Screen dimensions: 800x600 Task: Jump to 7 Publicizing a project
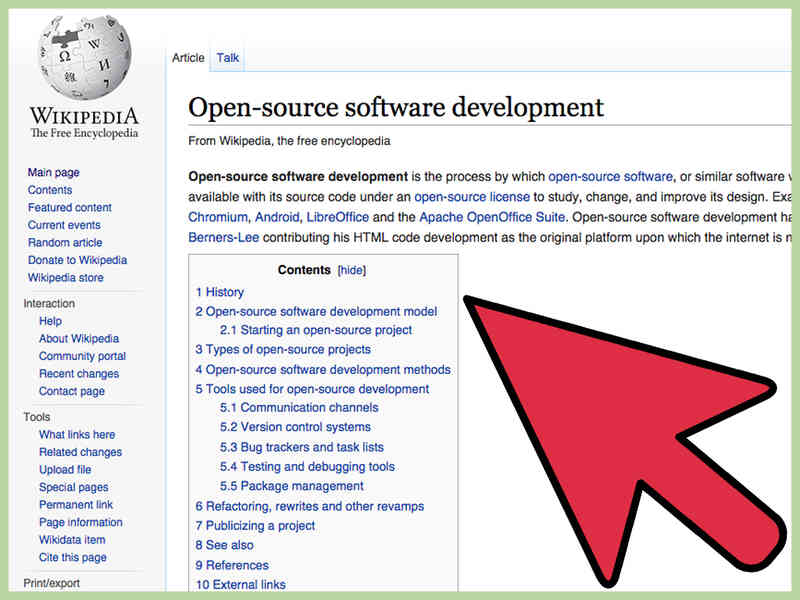point(255,526)
